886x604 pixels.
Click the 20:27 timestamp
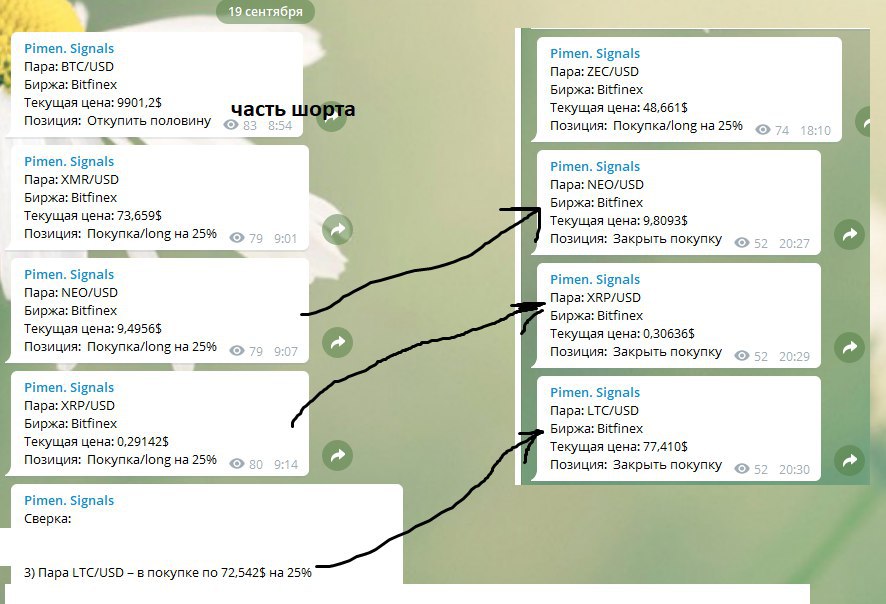tap(794, 244)
